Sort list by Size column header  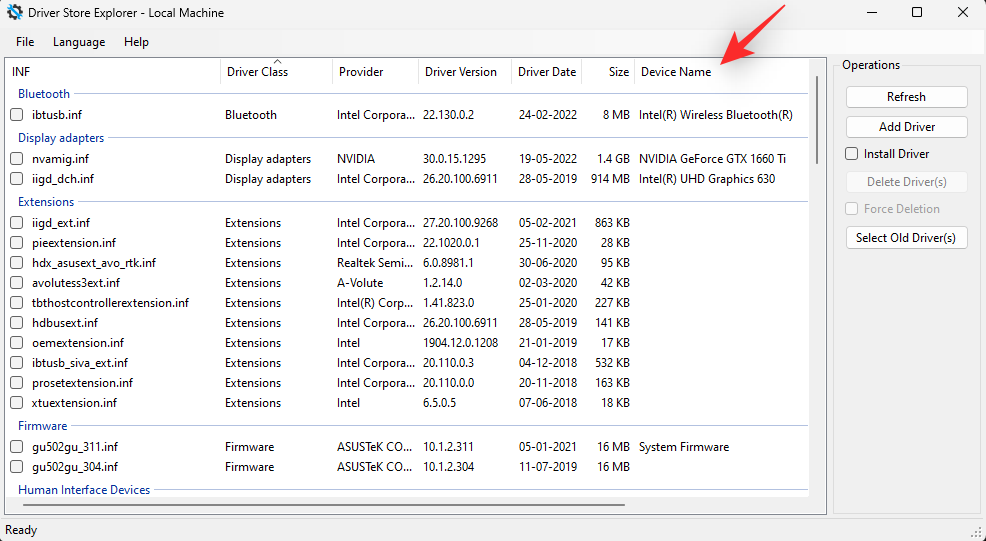coord(619,72)
